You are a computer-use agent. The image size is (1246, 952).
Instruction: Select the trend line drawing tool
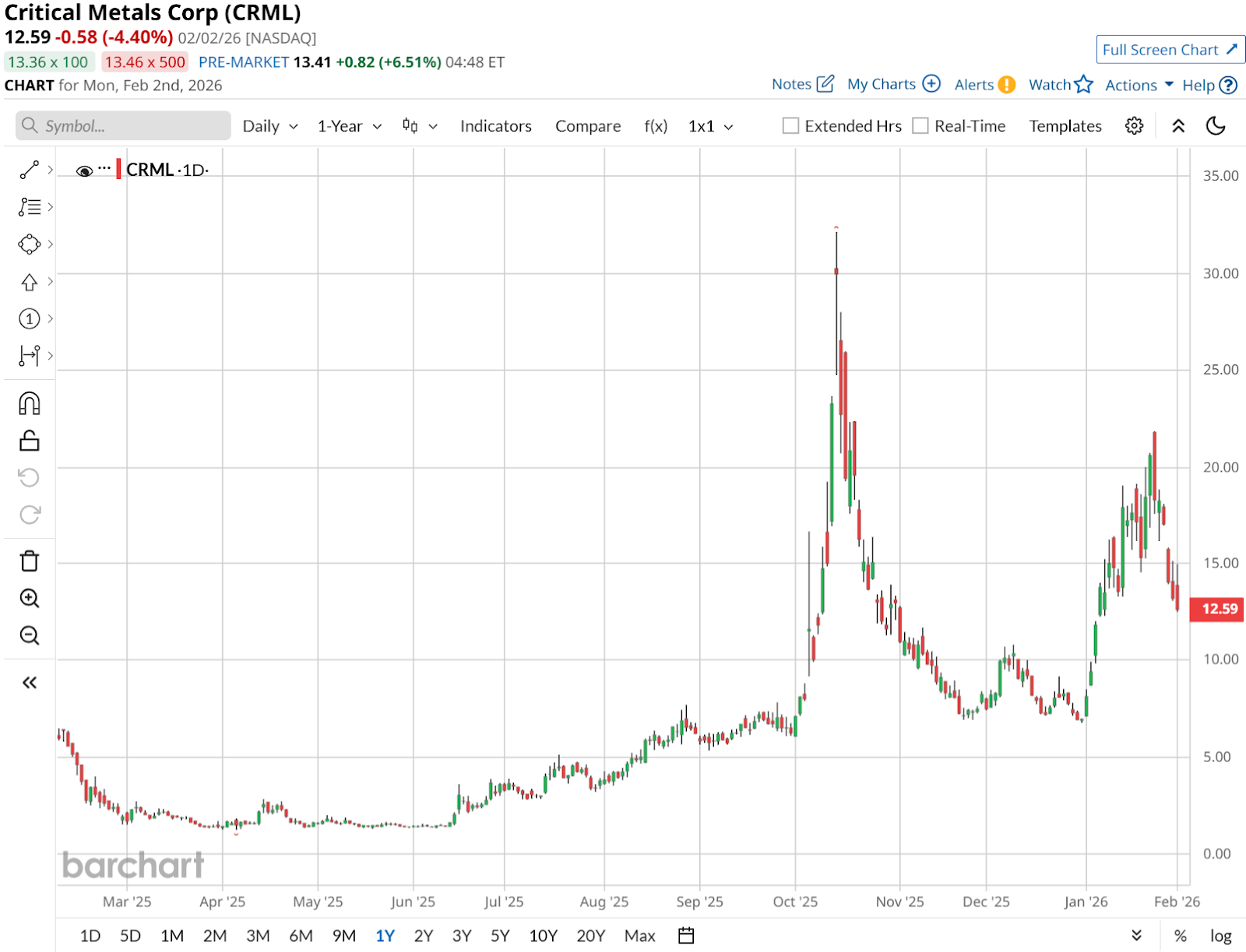tap(30, 170)
